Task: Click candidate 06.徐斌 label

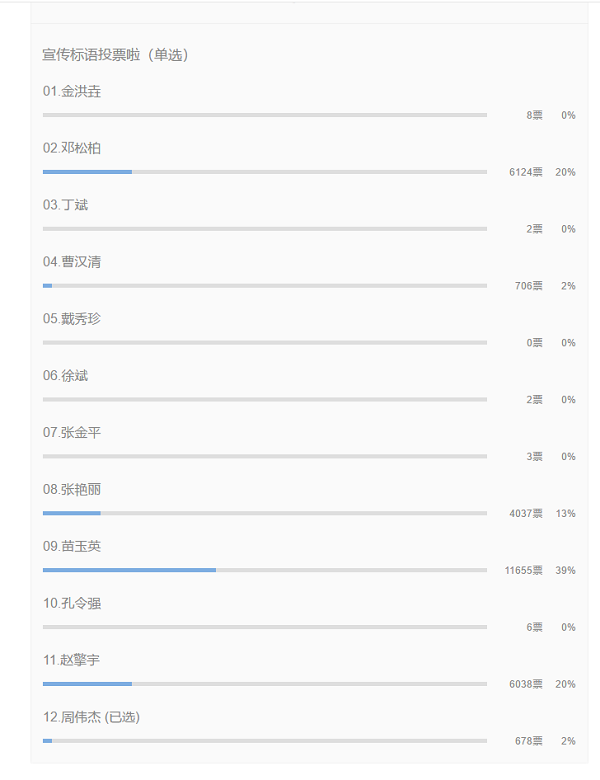Action: point(65,376)
